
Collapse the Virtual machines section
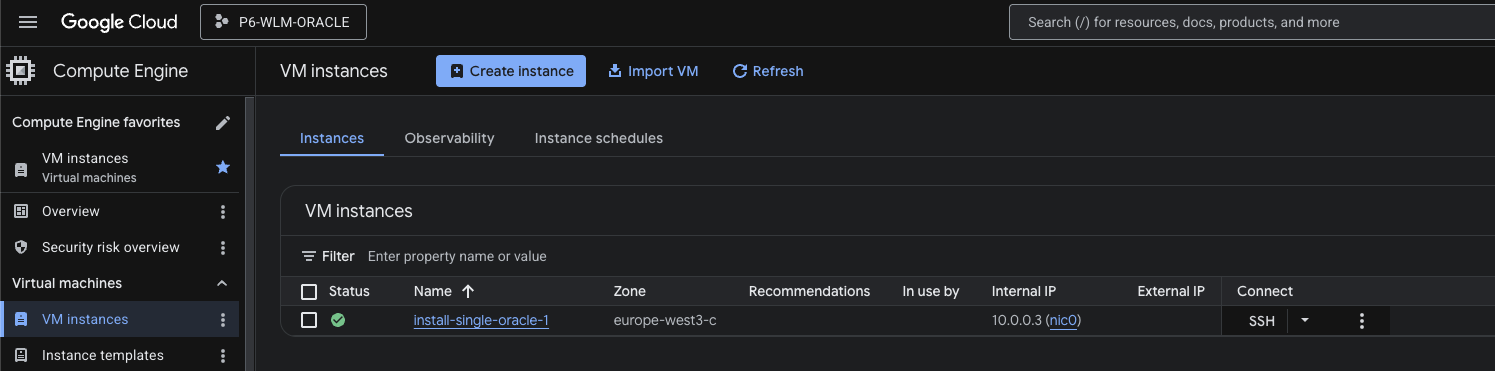(x=222, y=283)
